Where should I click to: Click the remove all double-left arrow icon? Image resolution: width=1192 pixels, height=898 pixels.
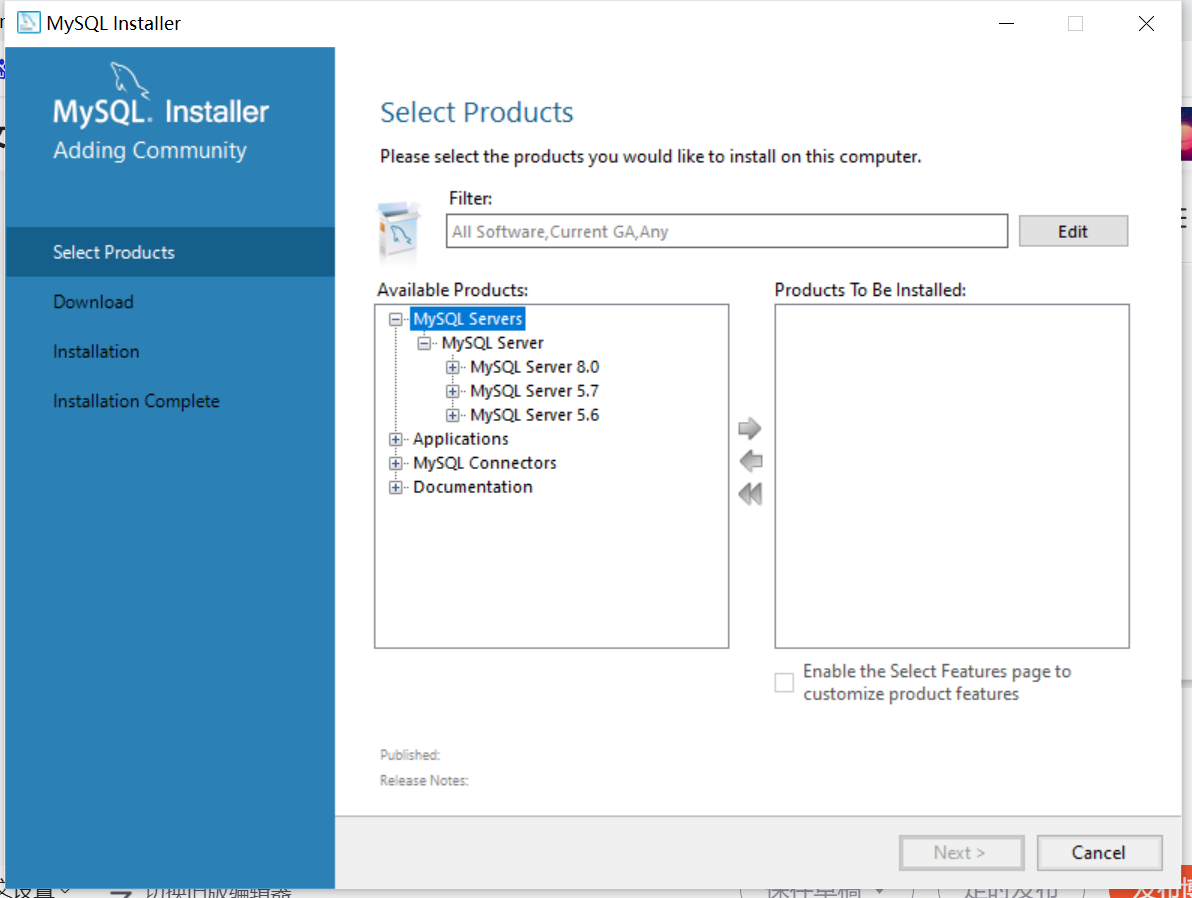click(750, 493)
